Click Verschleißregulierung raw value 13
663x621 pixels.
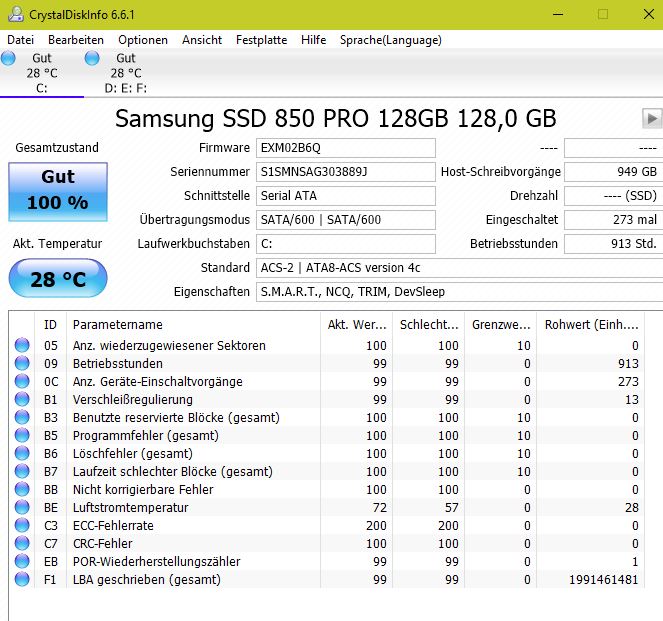point(632,399)
